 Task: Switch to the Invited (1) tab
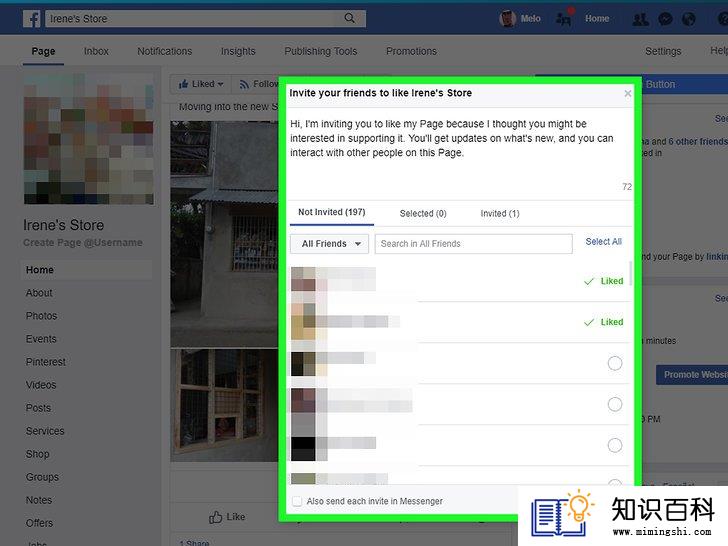tap(500, 214)
